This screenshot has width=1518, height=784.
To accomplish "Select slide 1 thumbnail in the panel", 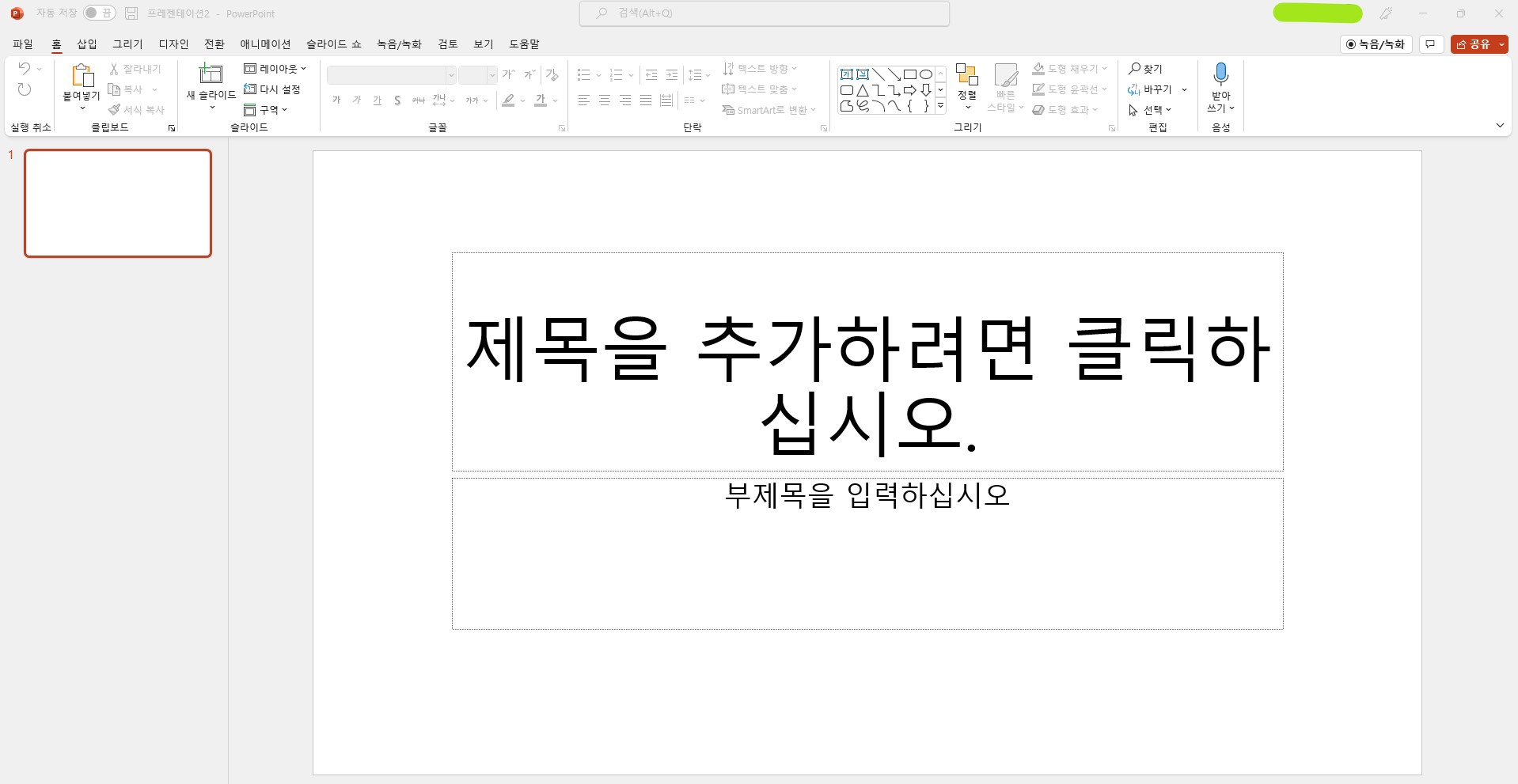I will click(x=118, y=203).
